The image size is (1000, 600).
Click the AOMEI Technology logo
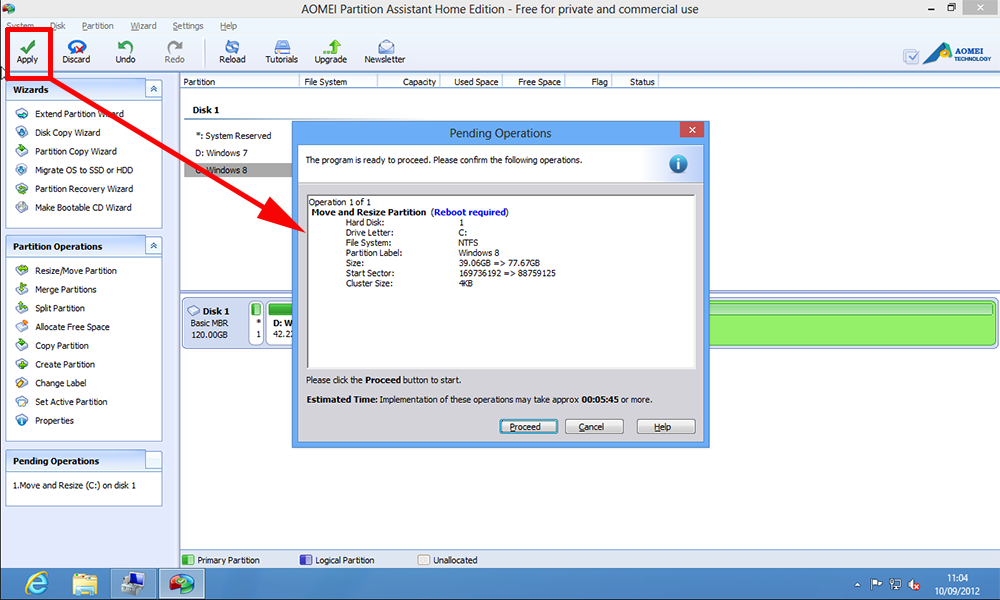[x=957, y=54]
